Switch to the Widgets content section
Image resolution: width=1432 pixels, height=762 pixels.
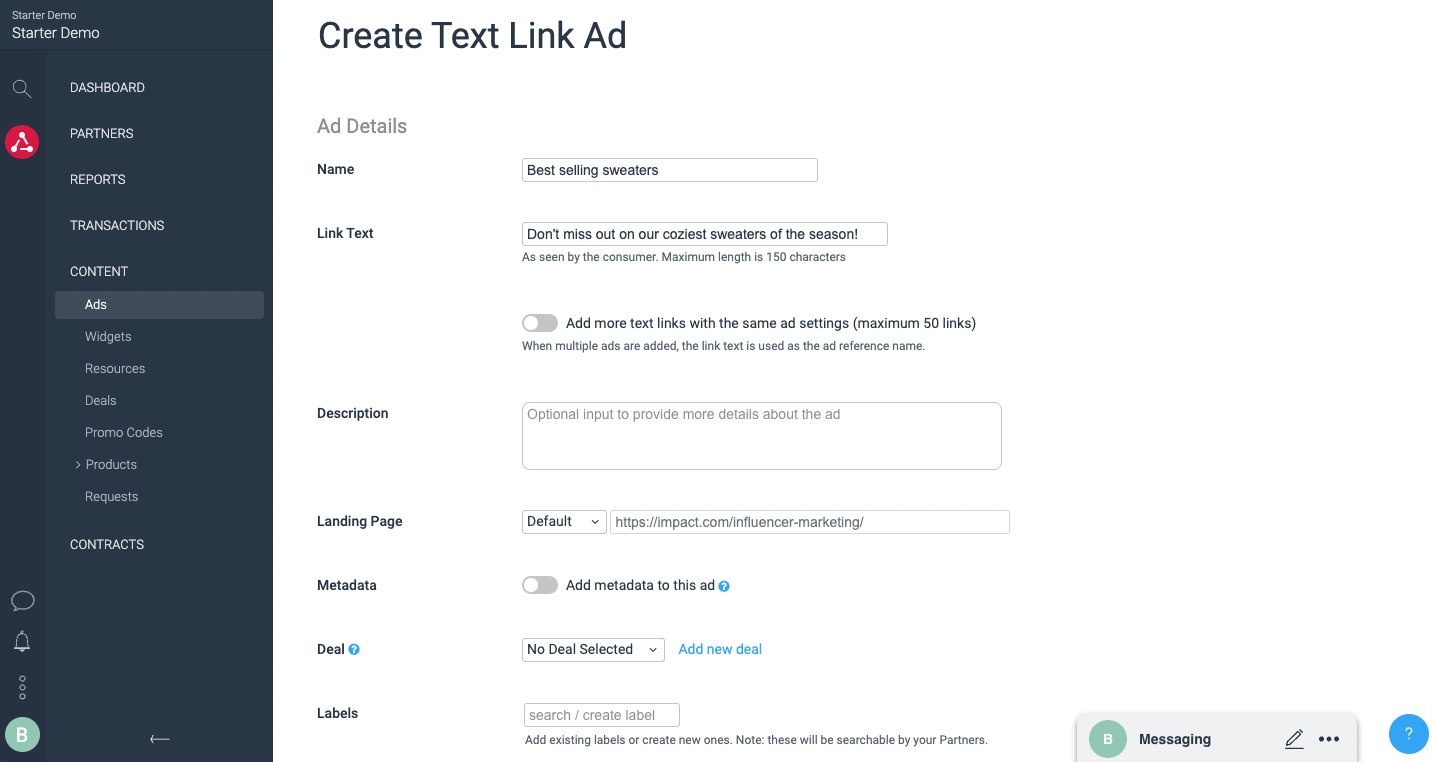(107, 336)
